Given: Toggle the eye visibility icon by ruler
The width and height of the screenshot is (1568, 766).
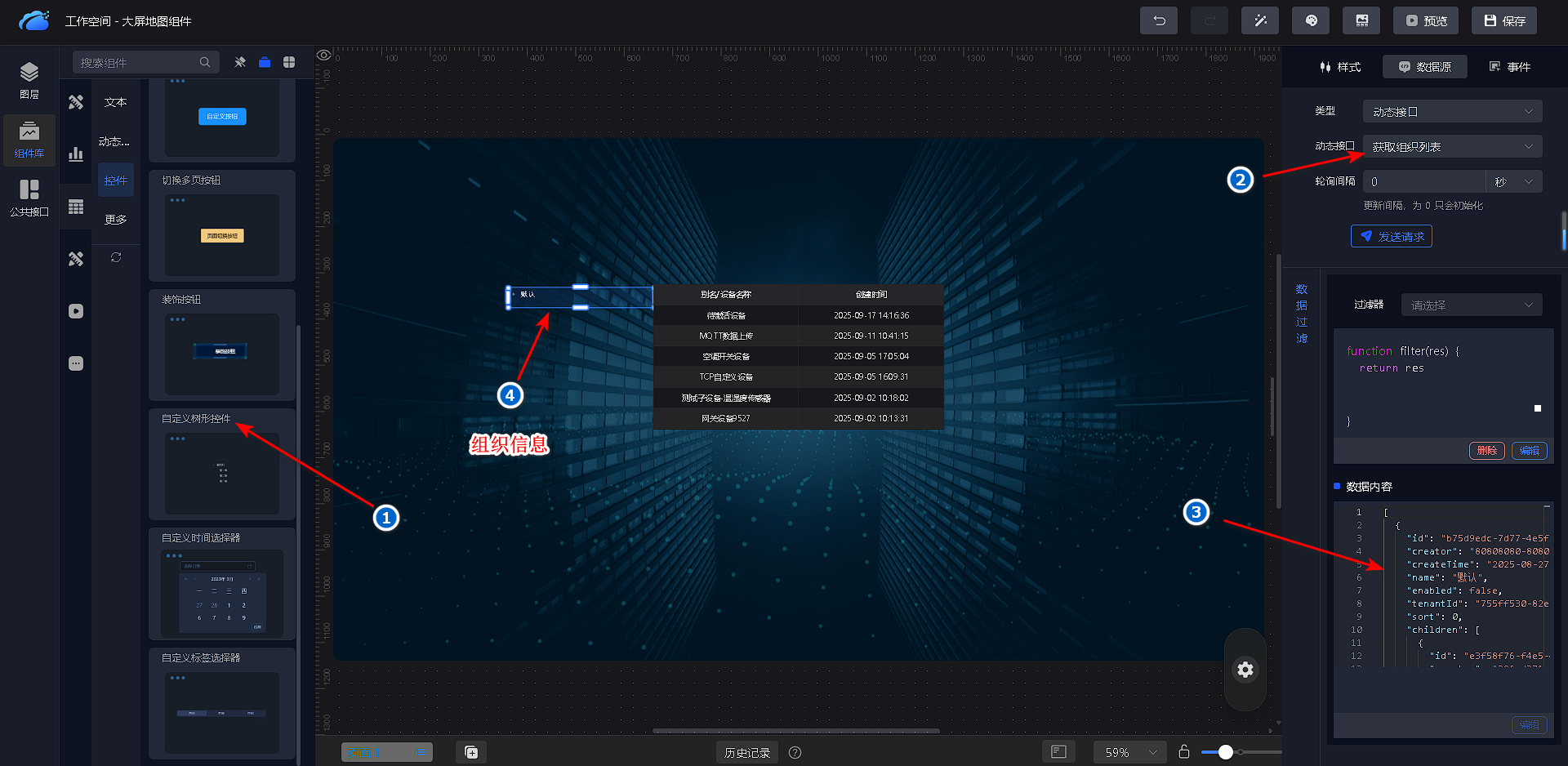Looking at the screenshot, I should click(x=324, y=56).
